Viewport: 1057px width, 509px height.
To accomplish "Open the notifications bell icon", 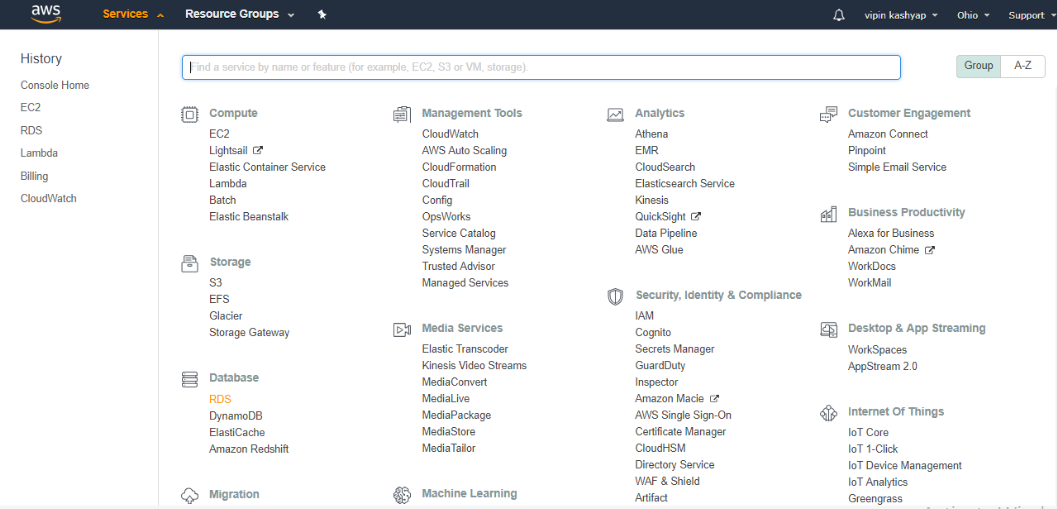I will [839, 15].
